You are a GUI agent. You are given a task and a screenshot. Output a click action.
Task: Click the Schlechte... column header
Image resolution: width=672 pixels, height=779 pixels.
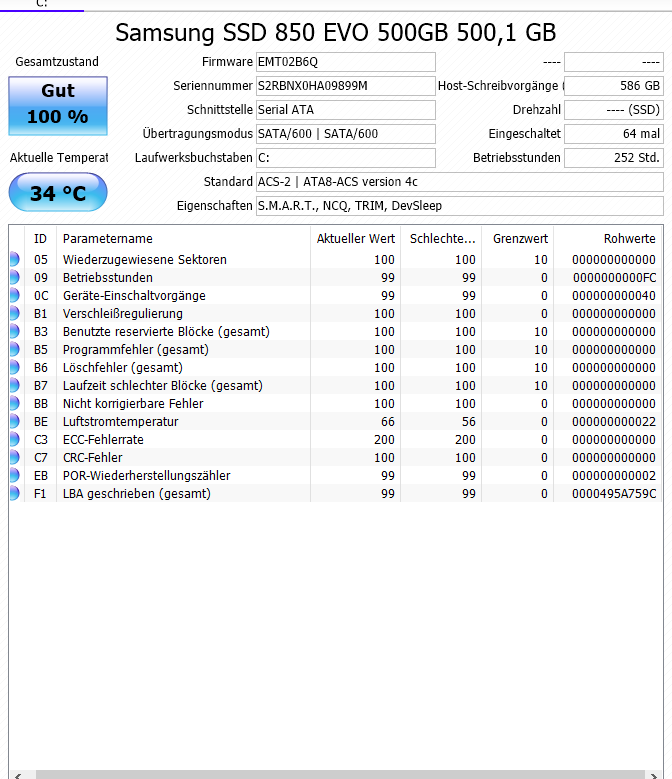(441, 238)
